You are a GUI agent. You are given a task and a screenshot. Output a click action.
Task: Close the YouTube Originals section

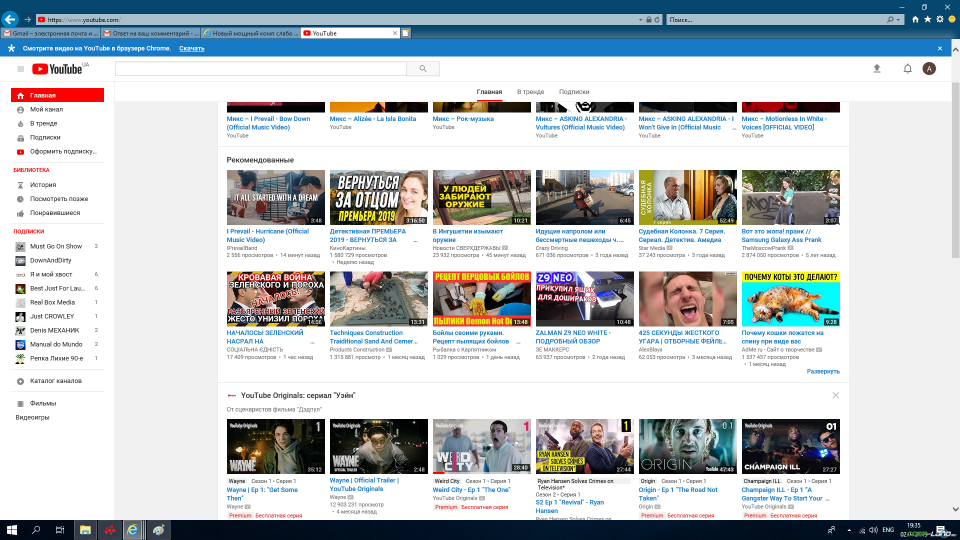coord(836,396)
